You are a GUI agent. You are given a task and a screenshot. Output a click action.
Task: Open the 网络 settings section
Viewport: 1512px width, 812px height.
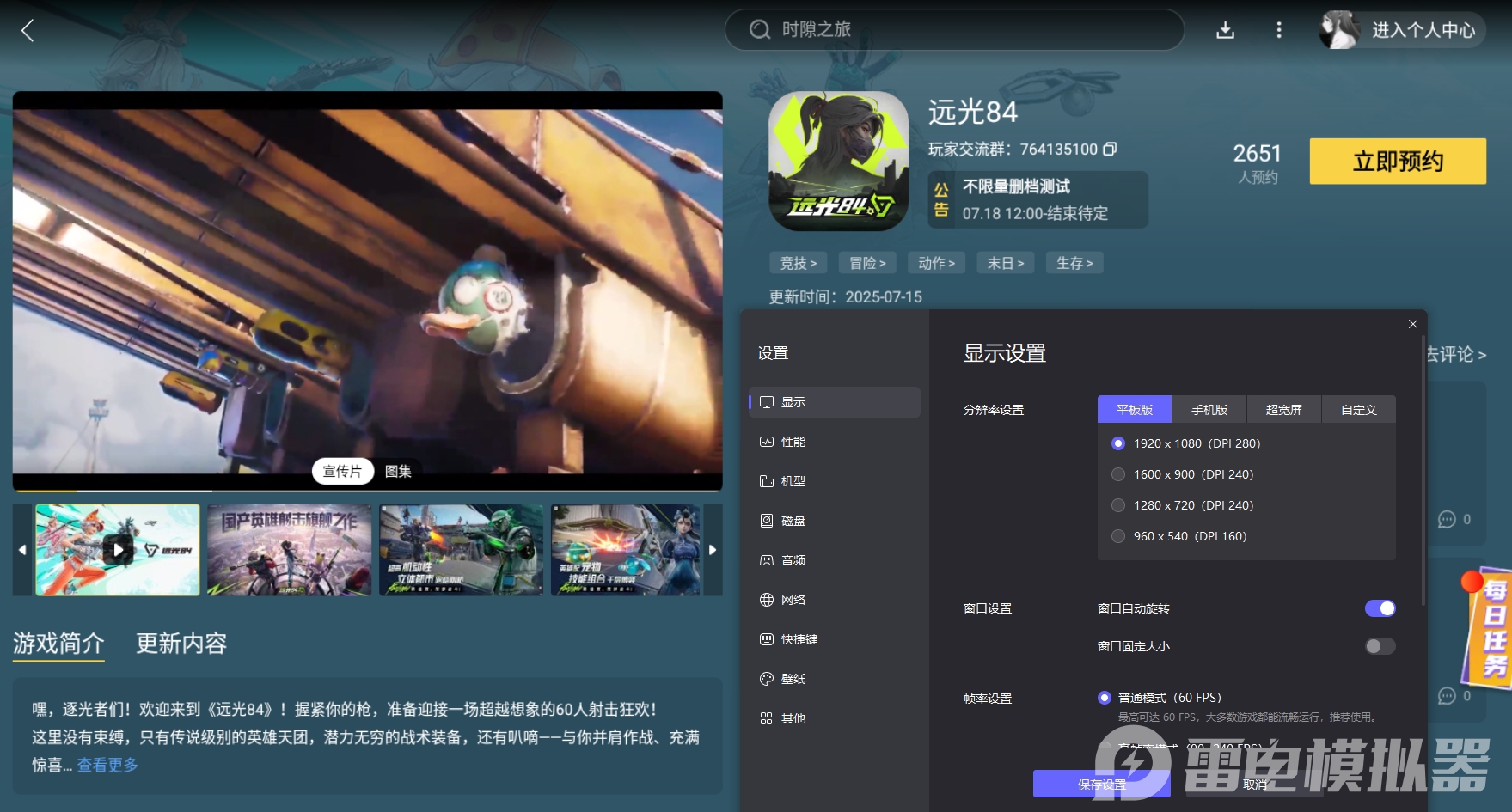792,599
